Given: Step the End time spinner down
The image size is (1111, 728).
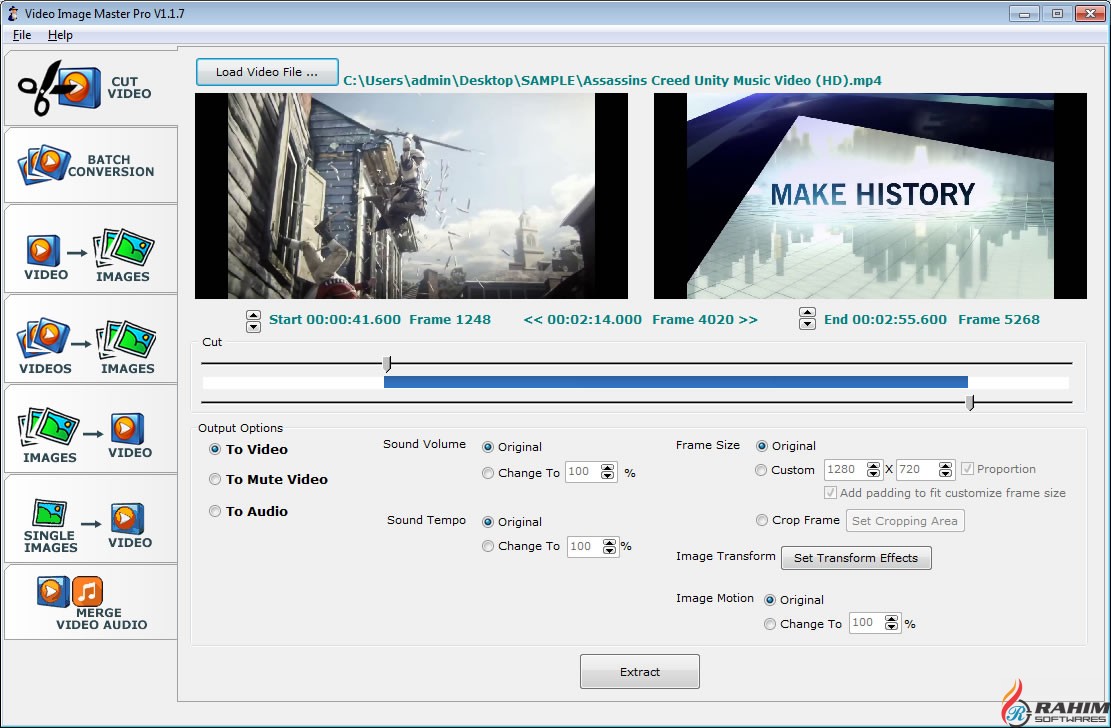Looking at the screenshot, I should tap(807, 325).
